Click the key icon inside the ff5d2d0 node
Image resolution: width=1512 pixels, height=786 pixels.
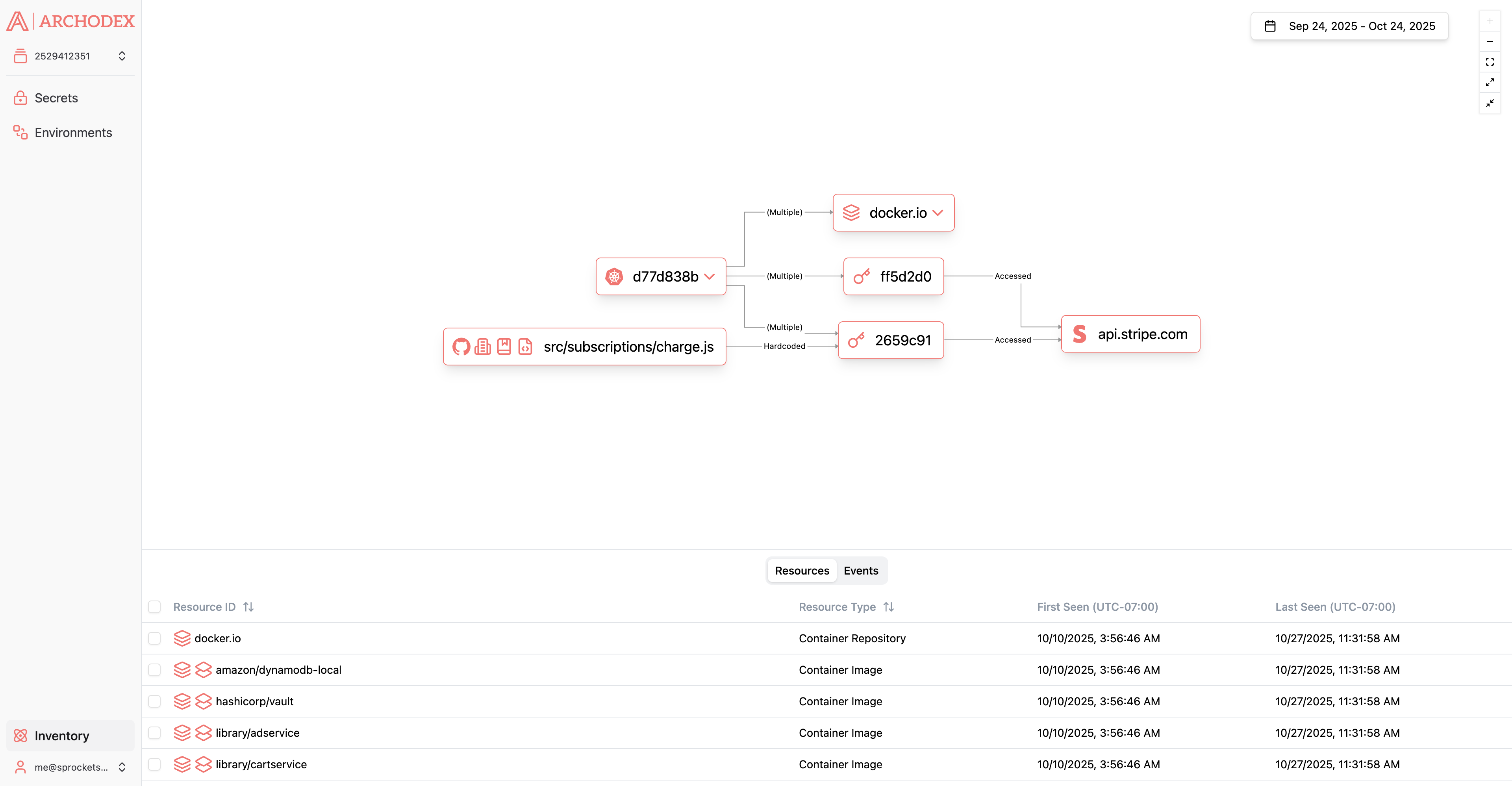861,276
